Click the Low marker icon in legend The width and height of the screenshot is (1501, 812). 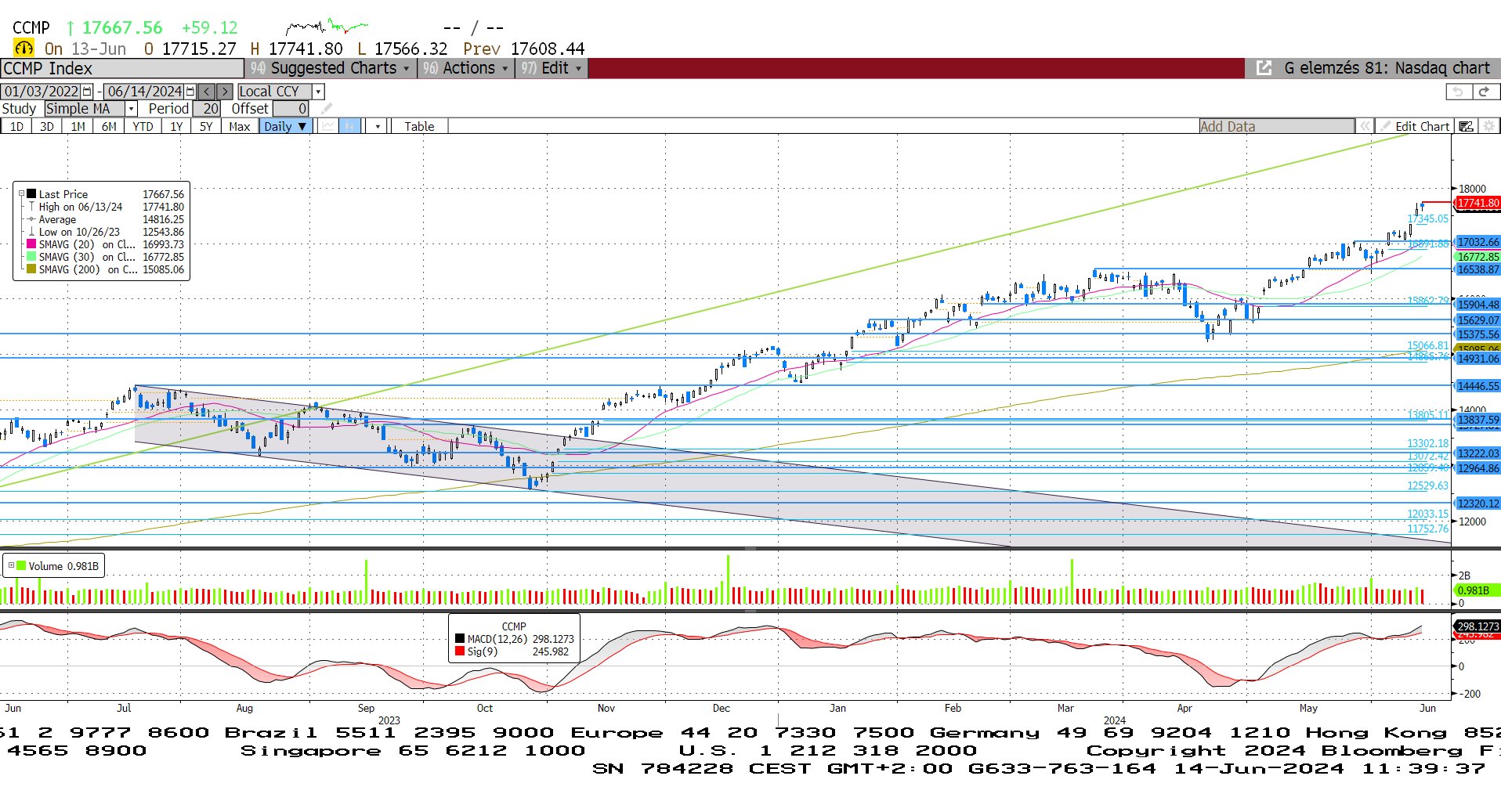tap(31, 232)
